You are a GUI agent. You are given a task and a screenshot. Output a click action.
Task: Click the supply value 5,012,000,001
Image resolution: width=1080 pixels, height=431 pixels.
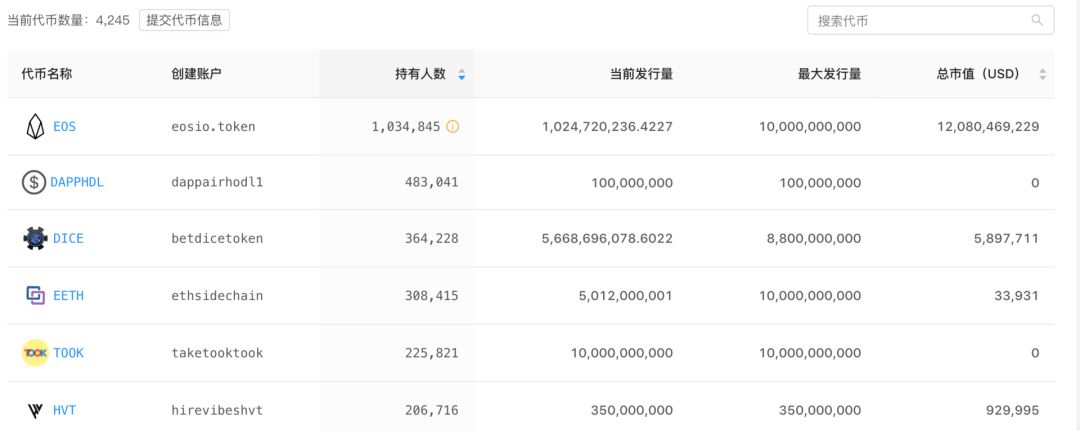tap(625, 295)
